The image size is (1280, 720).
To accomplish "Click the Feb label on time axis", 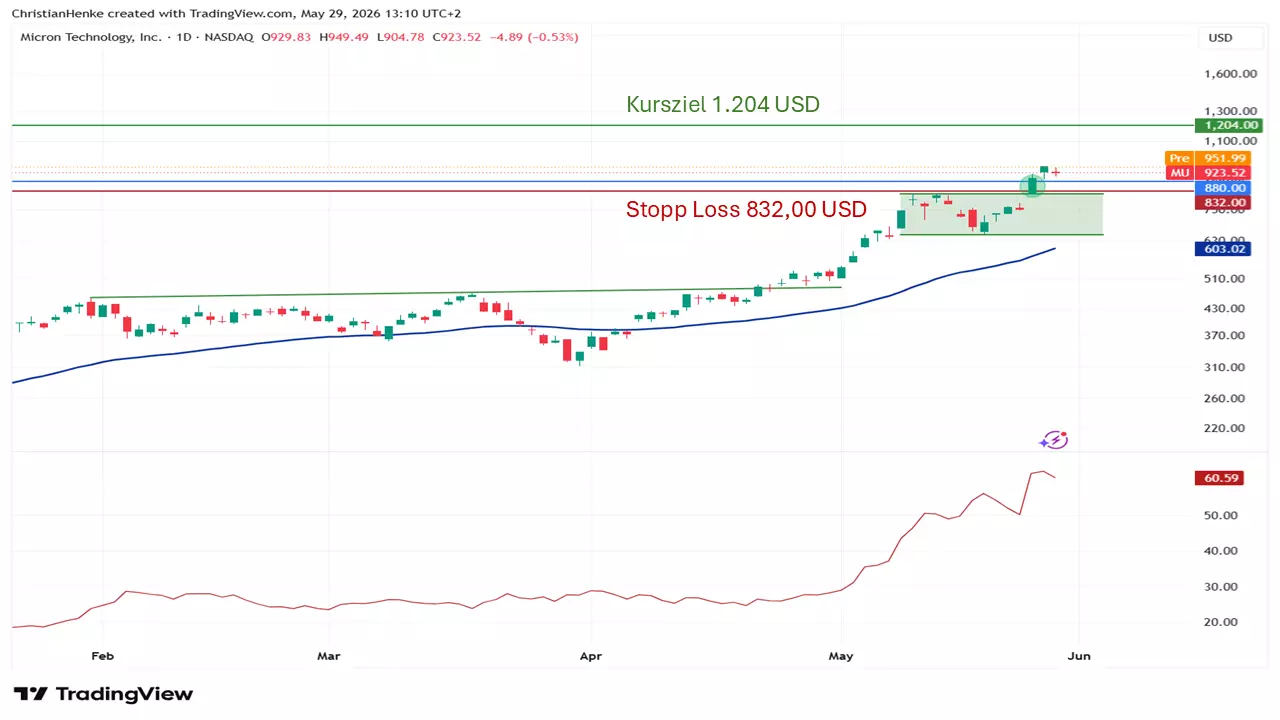I will pyautogui.click(x=101, y=657).
